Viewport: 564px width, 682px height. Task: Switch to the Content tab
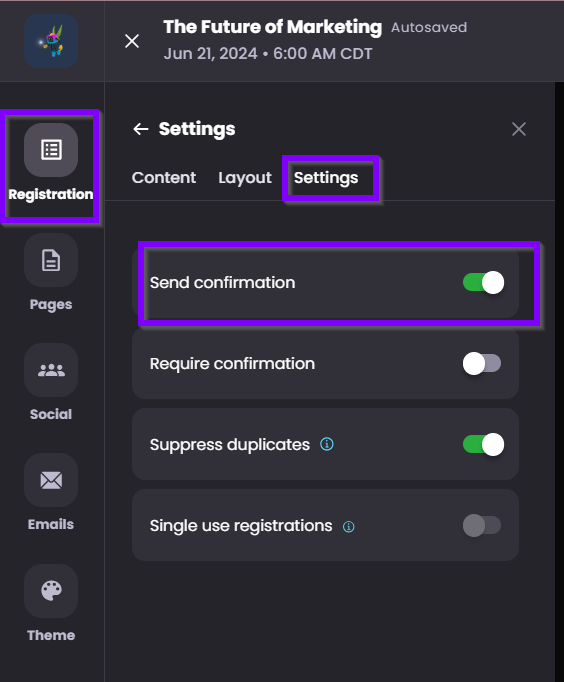tap(164, 177)
